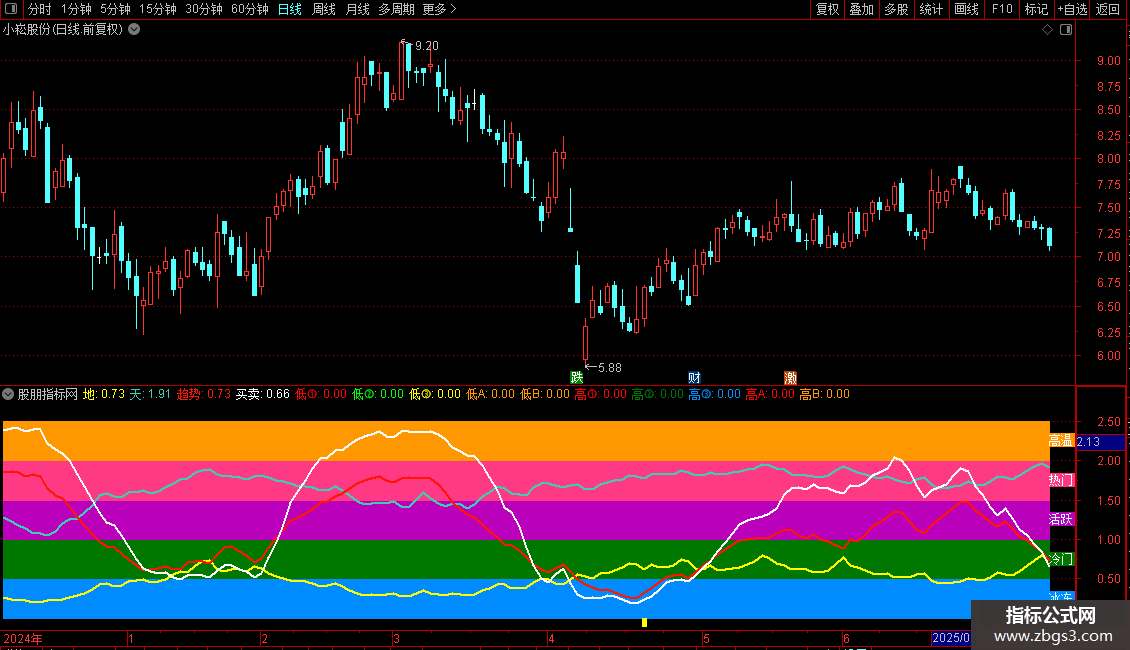This screenshot has height=650, width=1130.
Task: Expand the 更多 periods menu
Action: point(439,9)
